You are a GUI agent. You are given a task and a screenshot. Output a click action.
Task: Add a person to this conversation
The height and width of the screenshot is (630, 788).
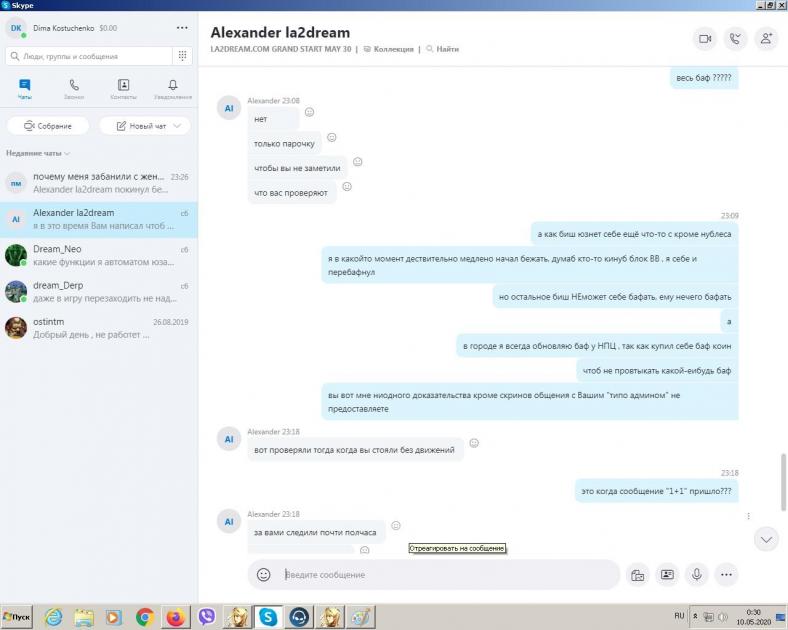tap(766, 39)
